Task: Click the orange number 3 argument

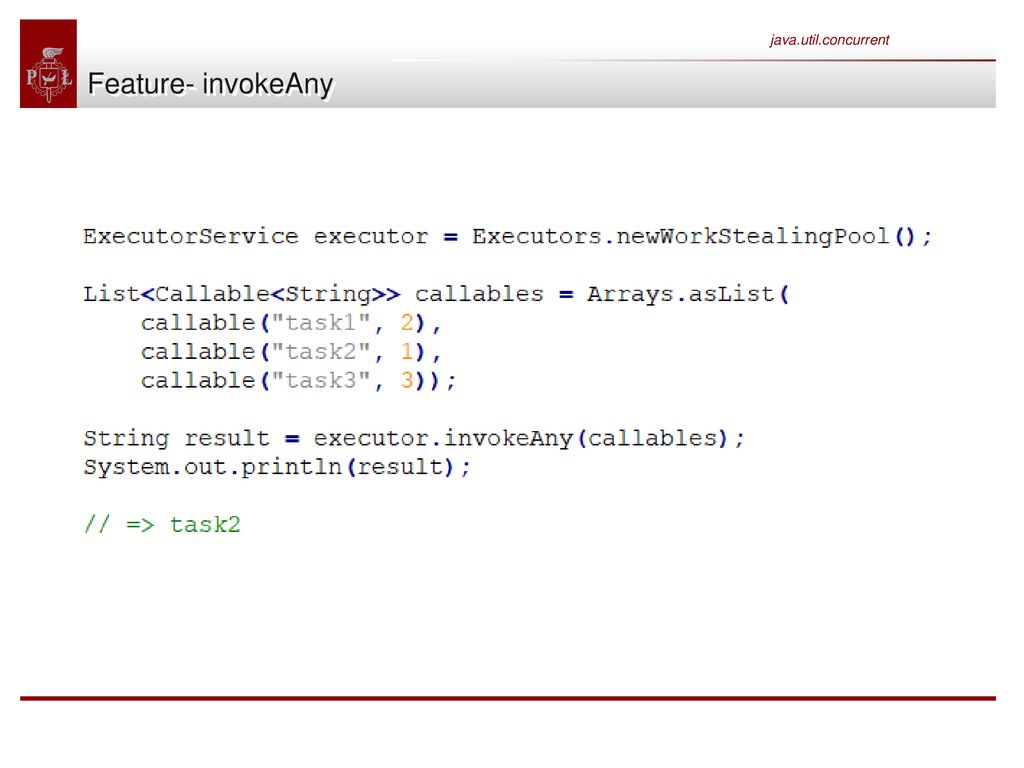Action: click(407, 380)
